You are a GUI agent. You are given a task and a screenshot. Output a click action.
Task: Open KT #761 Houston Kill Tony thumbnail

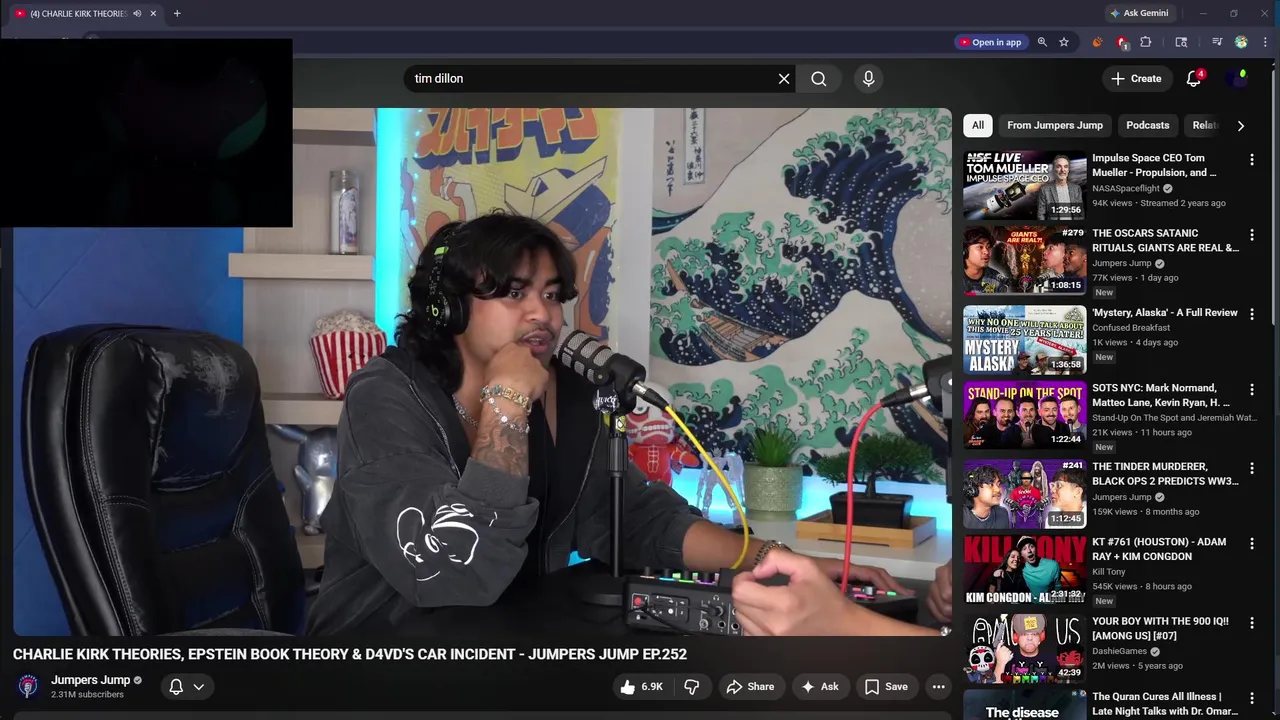pos(1024,570)
